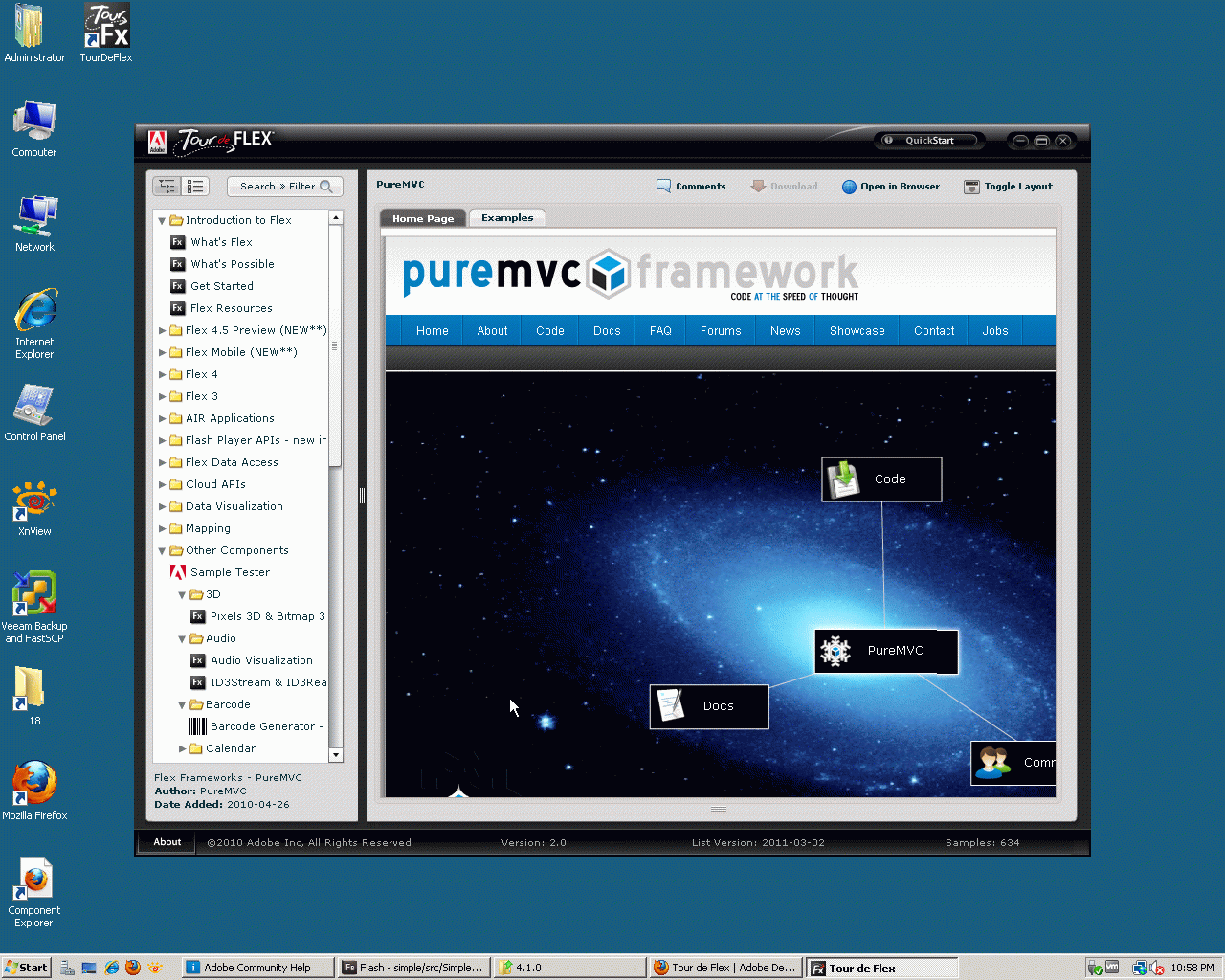Open Control Panel desktop icon

(34, 412)
